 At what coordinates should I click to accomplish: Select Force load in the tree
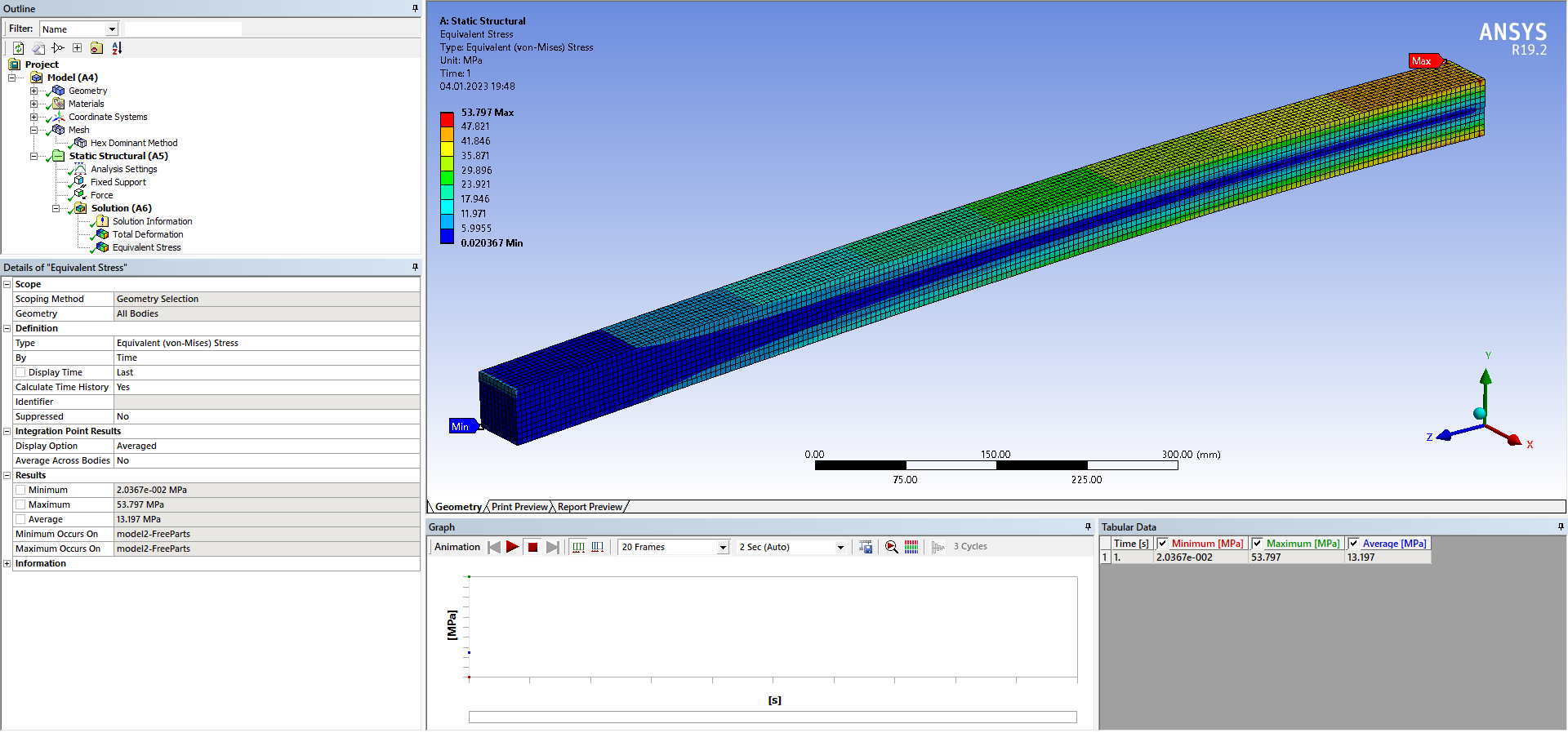(102, 195)
